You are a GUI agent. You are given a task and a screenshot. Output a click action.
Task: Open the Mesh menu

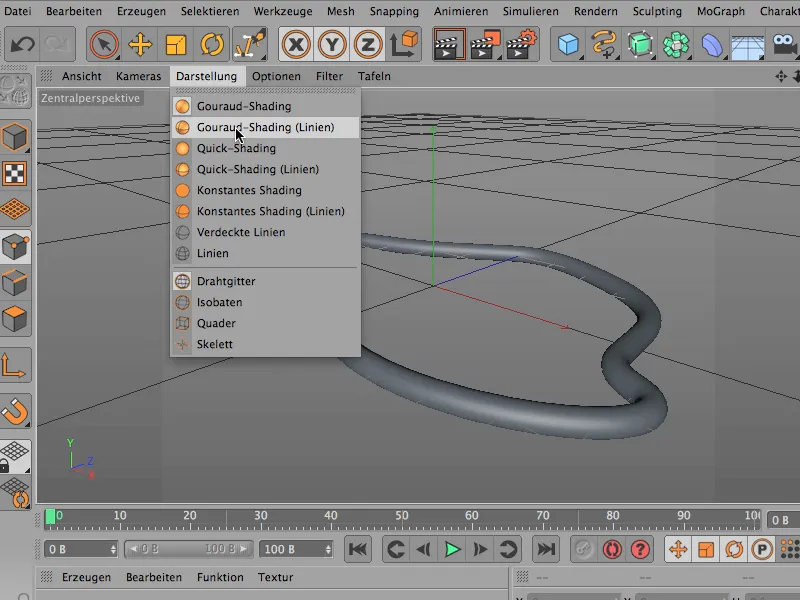click(341, 11)
